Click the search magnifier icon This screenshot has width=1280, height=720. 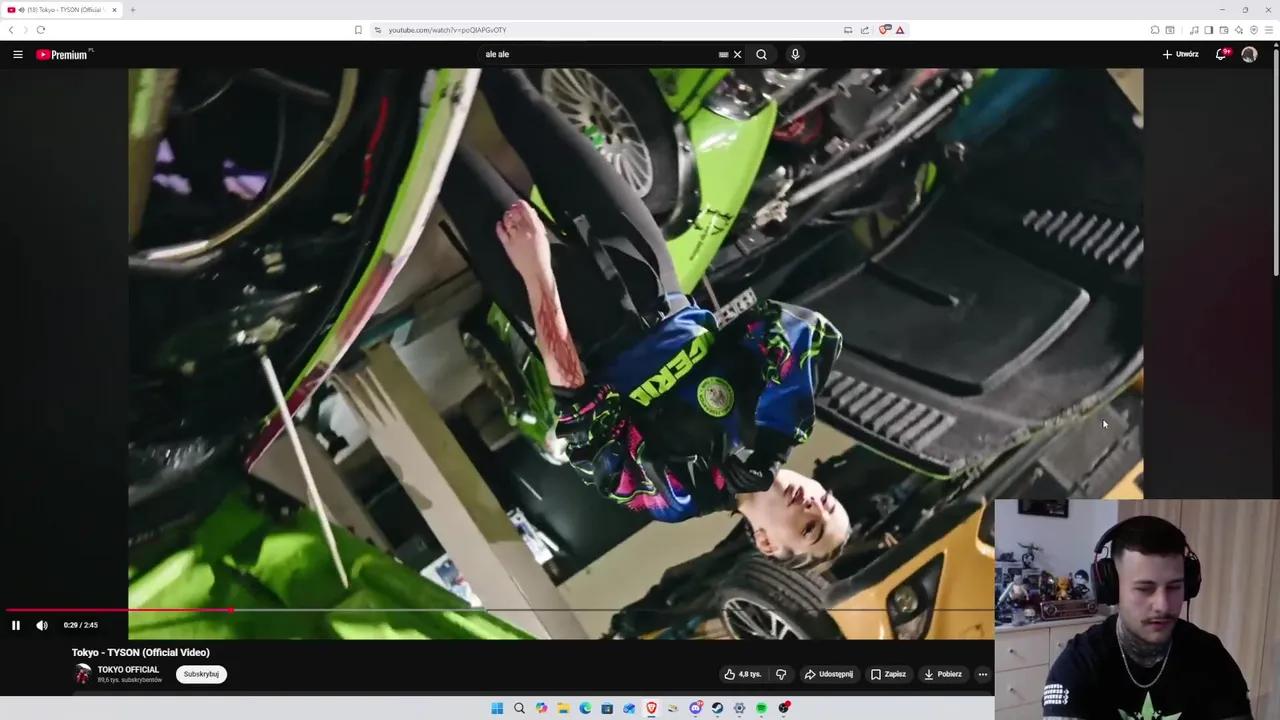[761, 54]
